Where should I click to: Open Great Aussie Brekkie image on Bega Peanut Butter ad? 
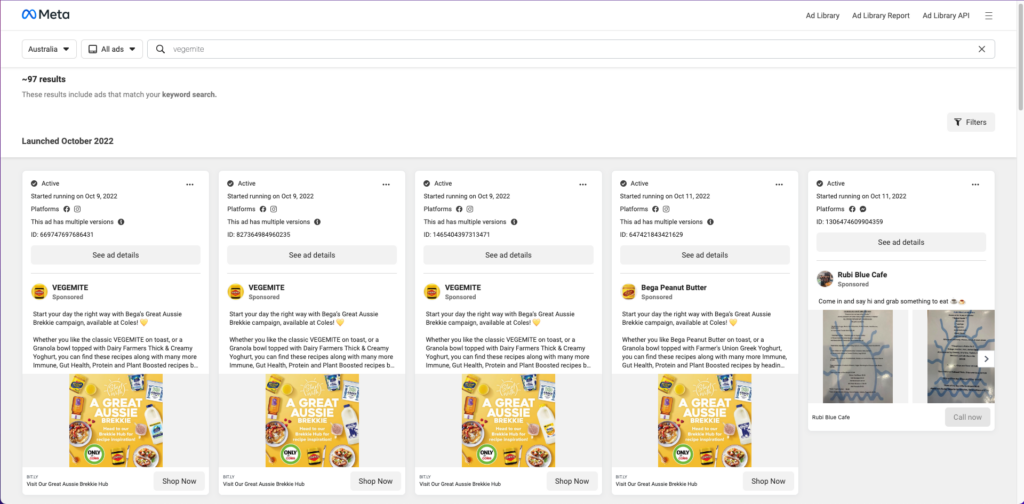705,420
